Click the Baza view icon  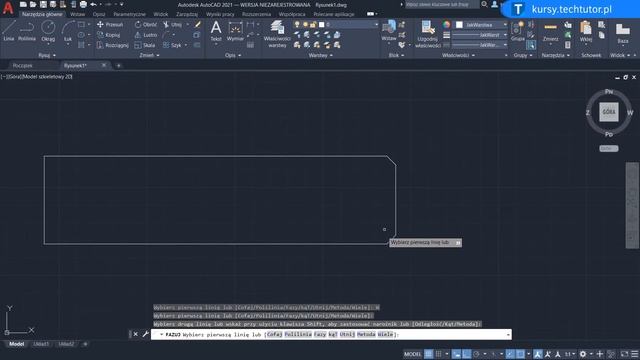pyautogui.click(x=623, y=33)
